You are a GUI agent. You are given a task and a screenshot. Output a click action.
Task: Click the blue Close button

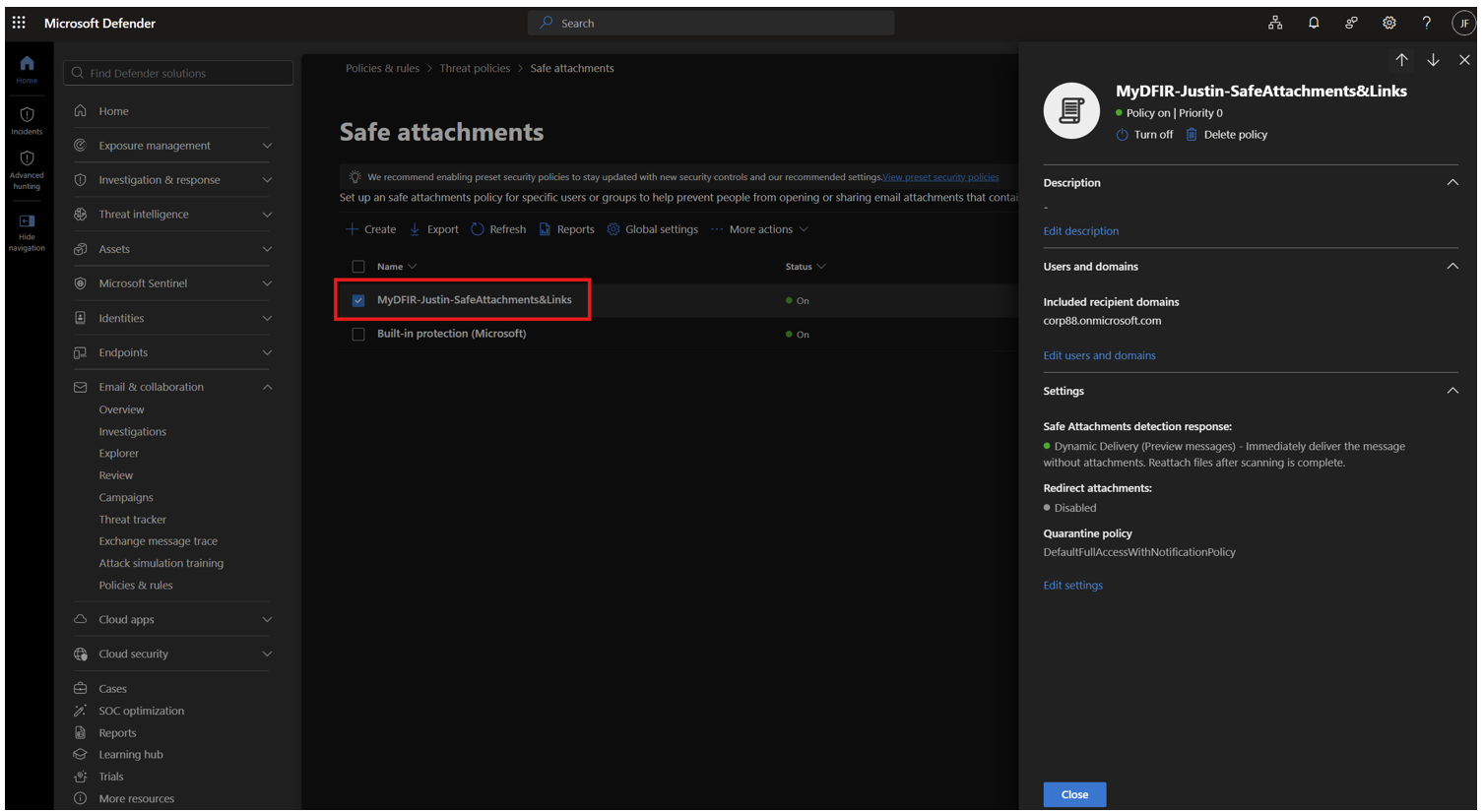coord(1074,794)
